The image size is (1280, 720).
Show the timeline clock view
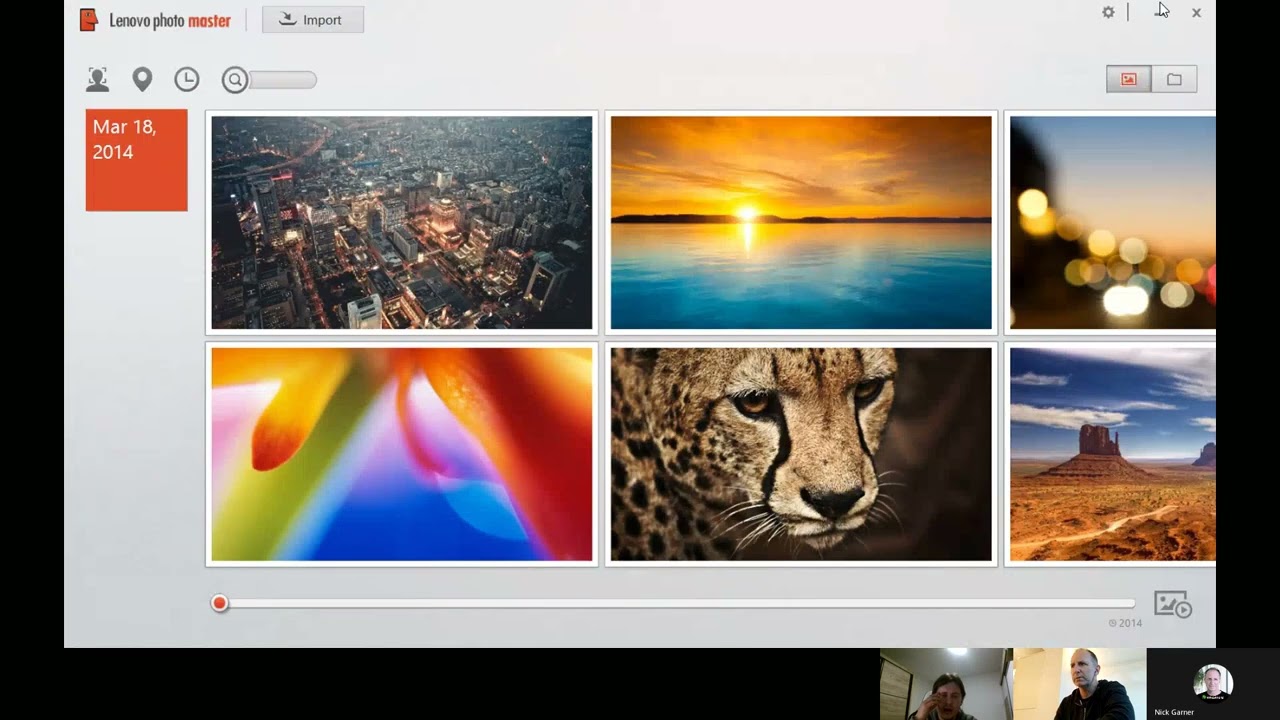tap(187, 80)
